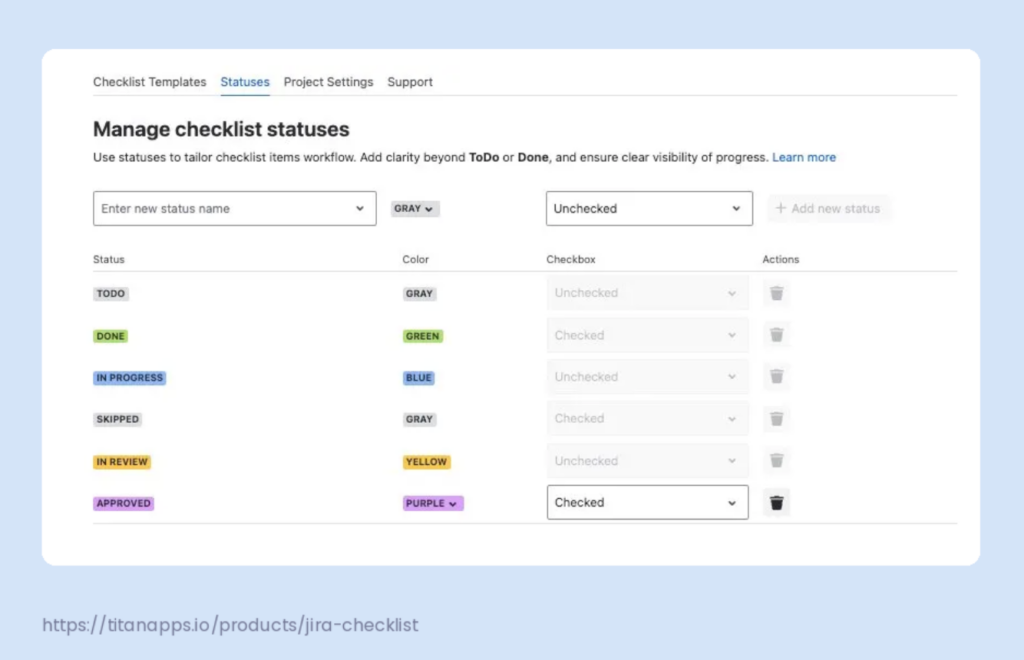Delete the TODO status using its trash icon

click(x=776, y=293)
